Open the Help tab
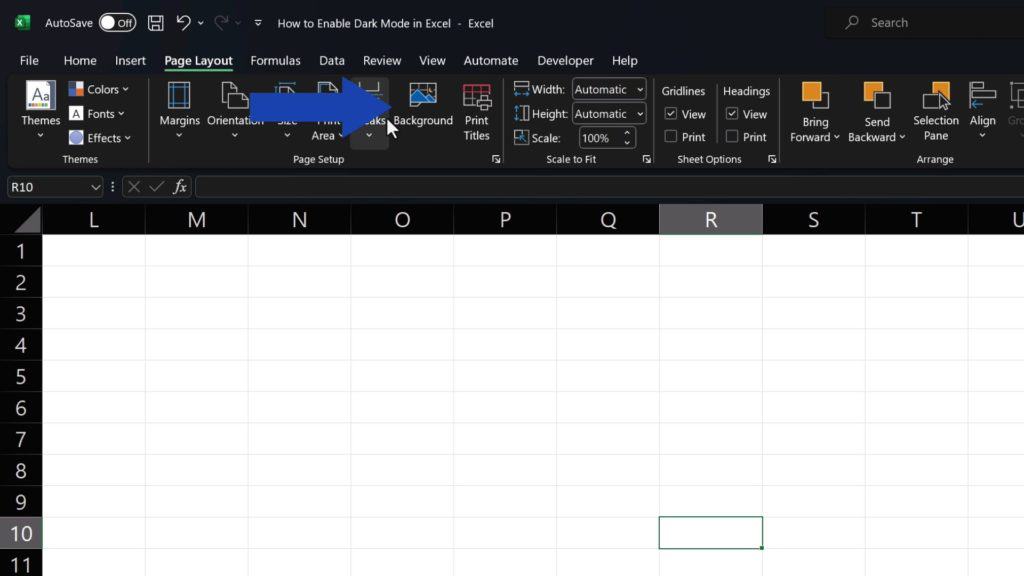The width and height of the screenshot is (1024, 576). pos(624,60)
